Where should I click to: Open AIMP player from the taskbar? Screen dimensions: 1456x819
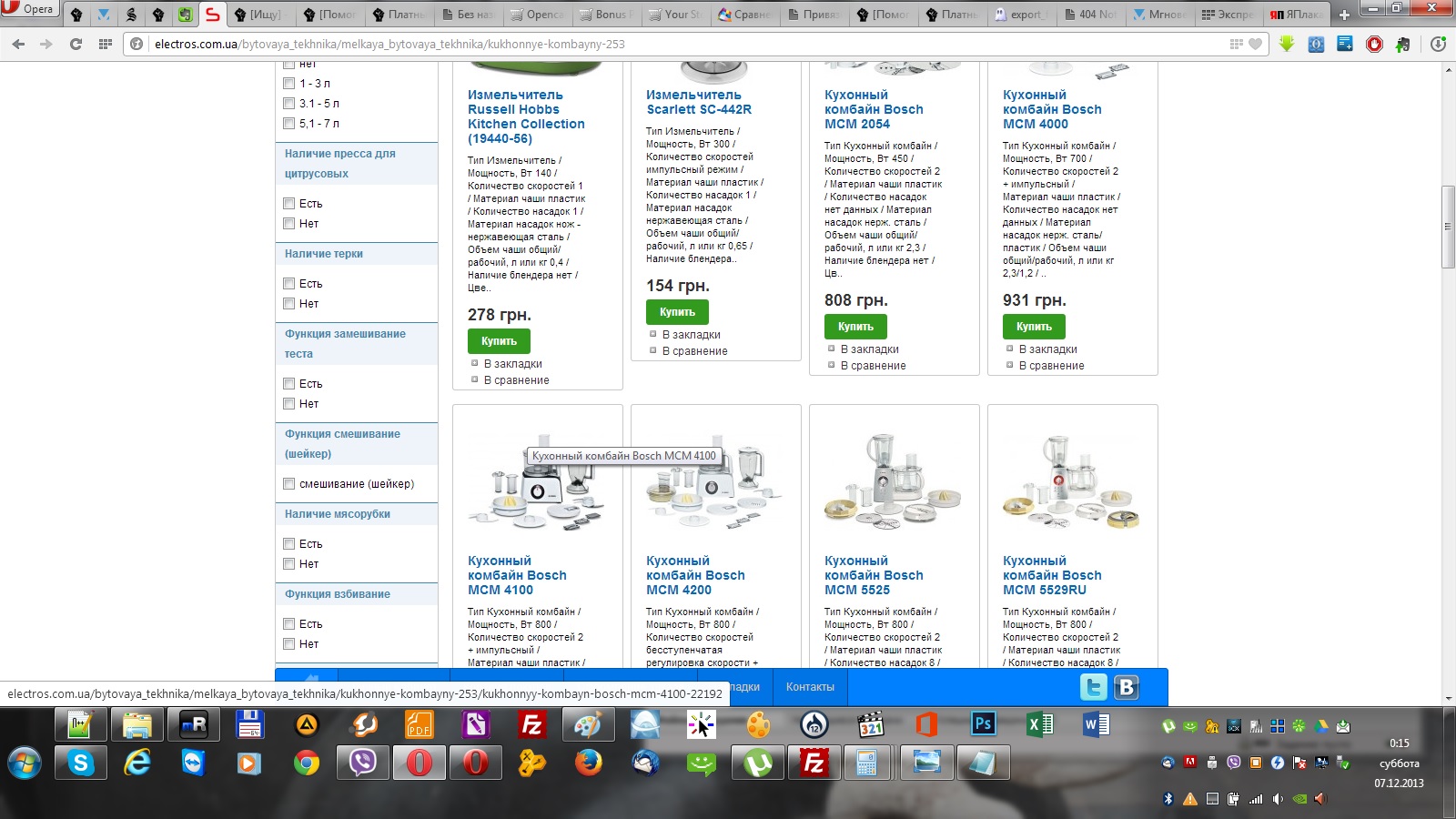coord(307,724)
